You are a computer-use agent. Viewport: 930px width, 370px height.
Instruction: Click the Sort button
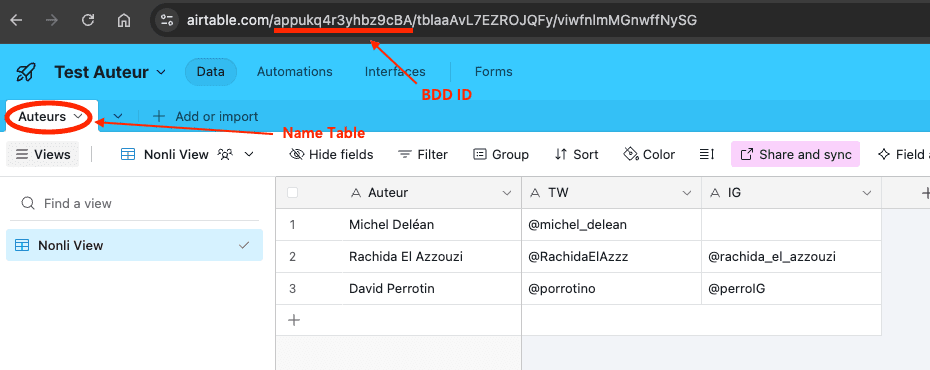point(577,155)
